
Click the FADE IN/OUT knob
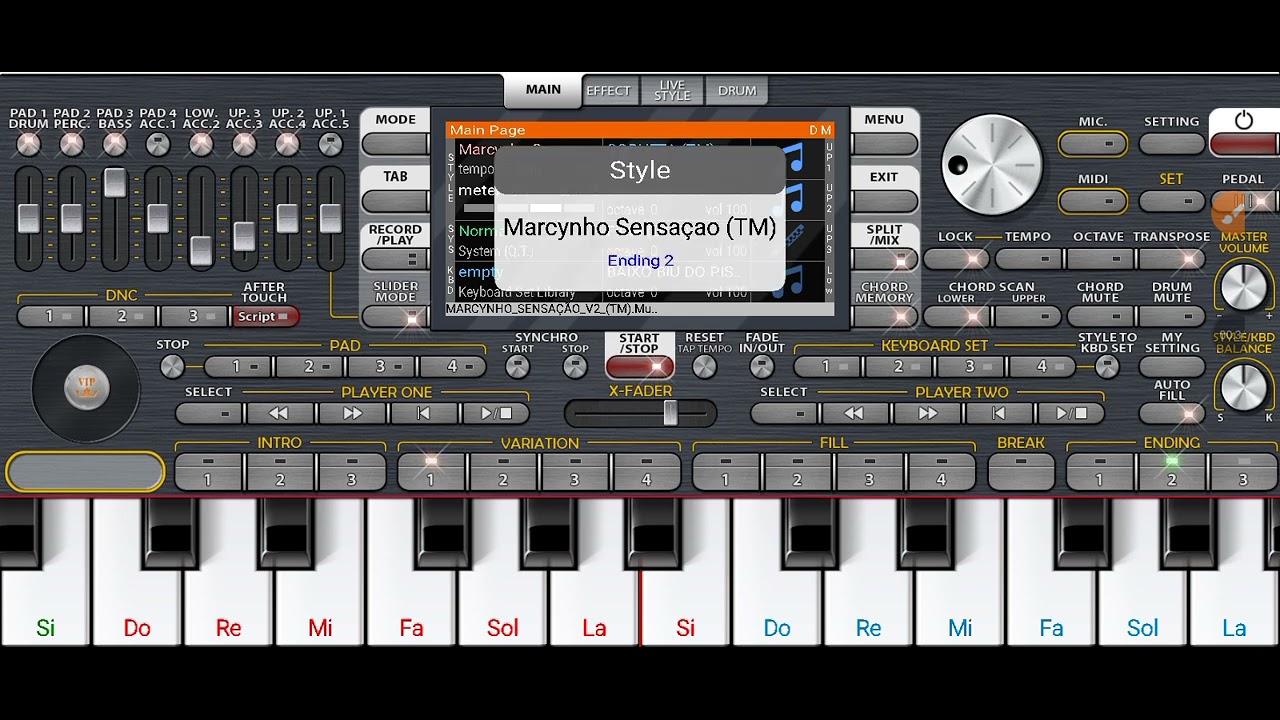761,367
